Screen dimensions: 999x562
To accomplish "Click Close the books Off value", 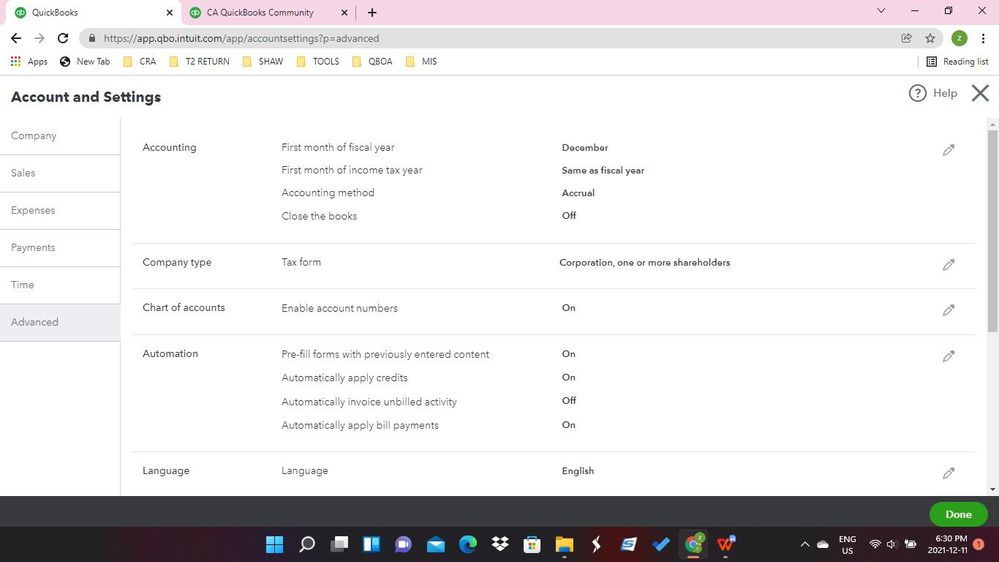I will [x=569, y=215].
